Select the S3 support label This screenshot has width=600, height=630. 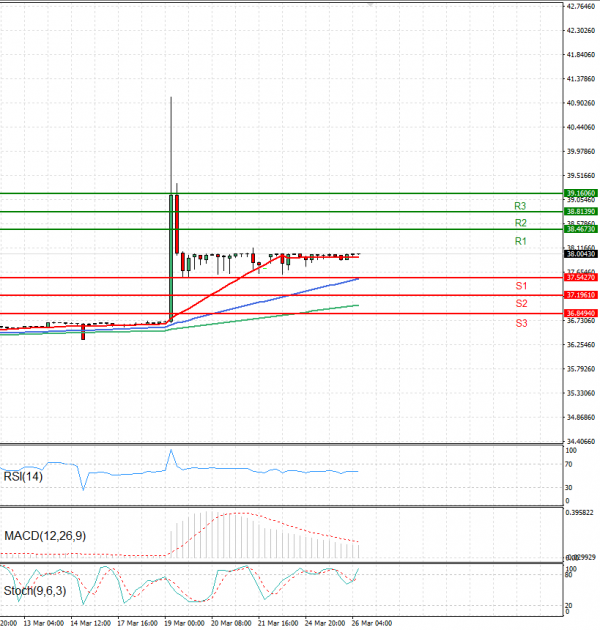click(521, 323)
